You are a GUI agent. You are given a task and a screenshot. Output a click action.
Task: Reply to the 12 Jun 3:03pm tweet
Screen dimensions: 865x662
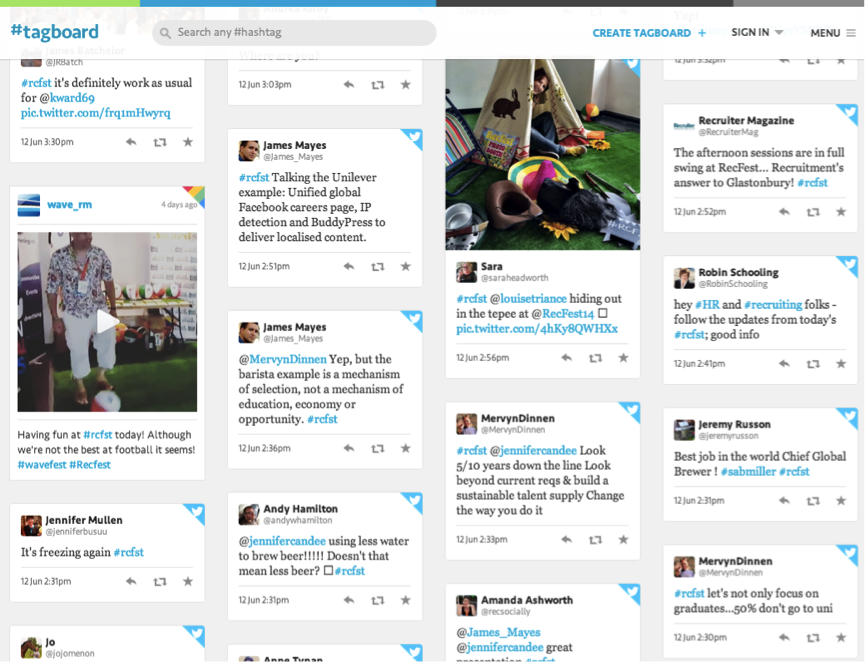point(349,84)
